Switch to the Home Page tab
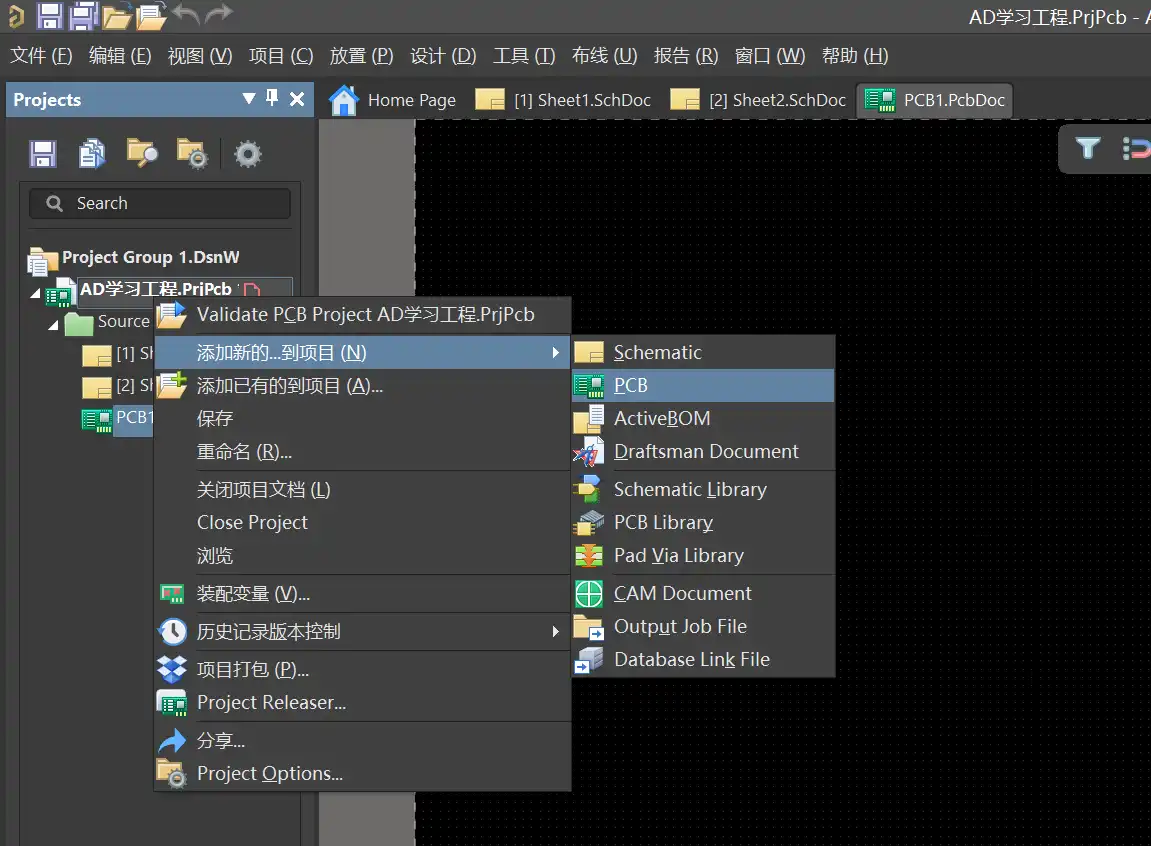 coord(393,100)
